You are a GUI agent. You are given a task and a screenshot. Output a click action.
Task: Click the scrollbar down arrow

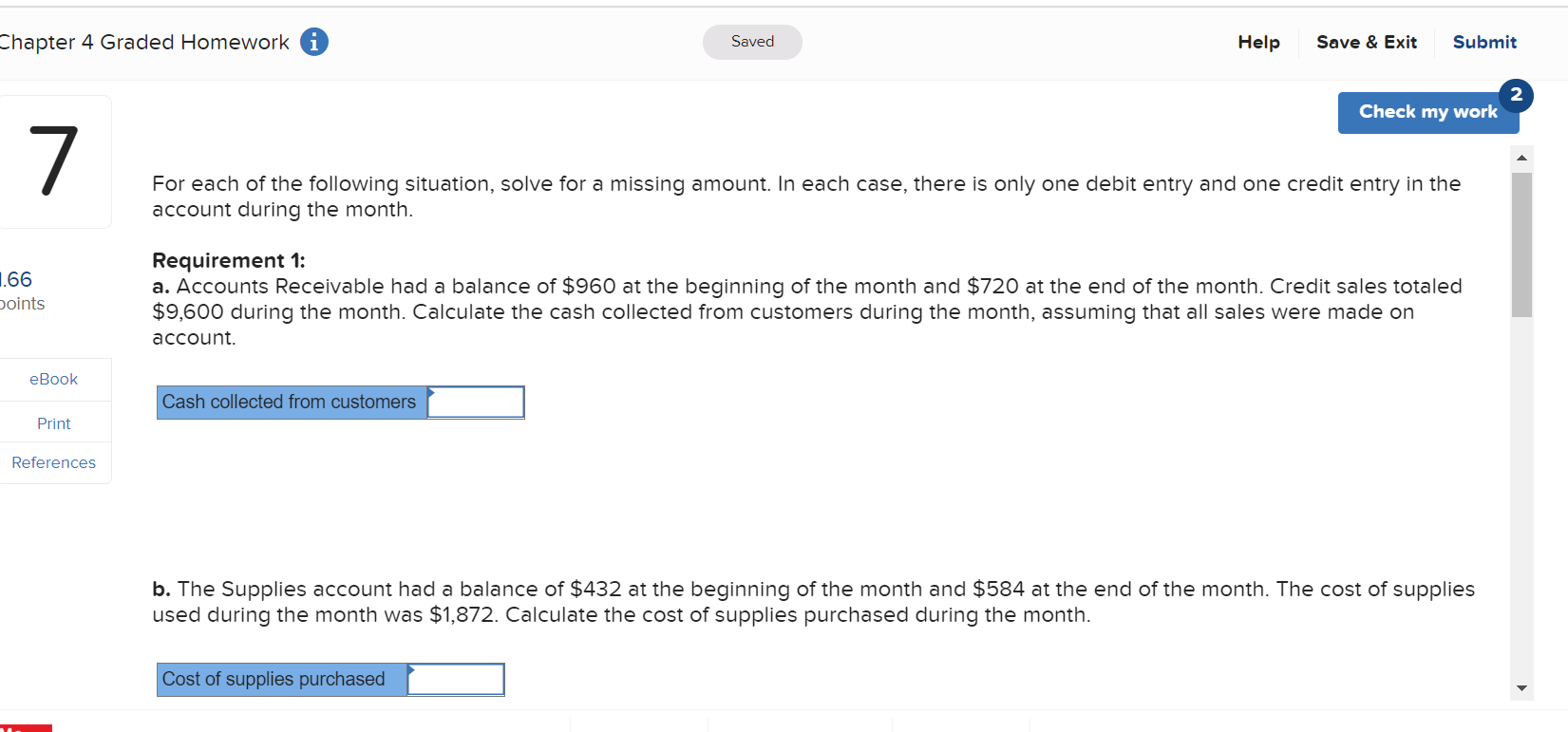(1521, 686)
